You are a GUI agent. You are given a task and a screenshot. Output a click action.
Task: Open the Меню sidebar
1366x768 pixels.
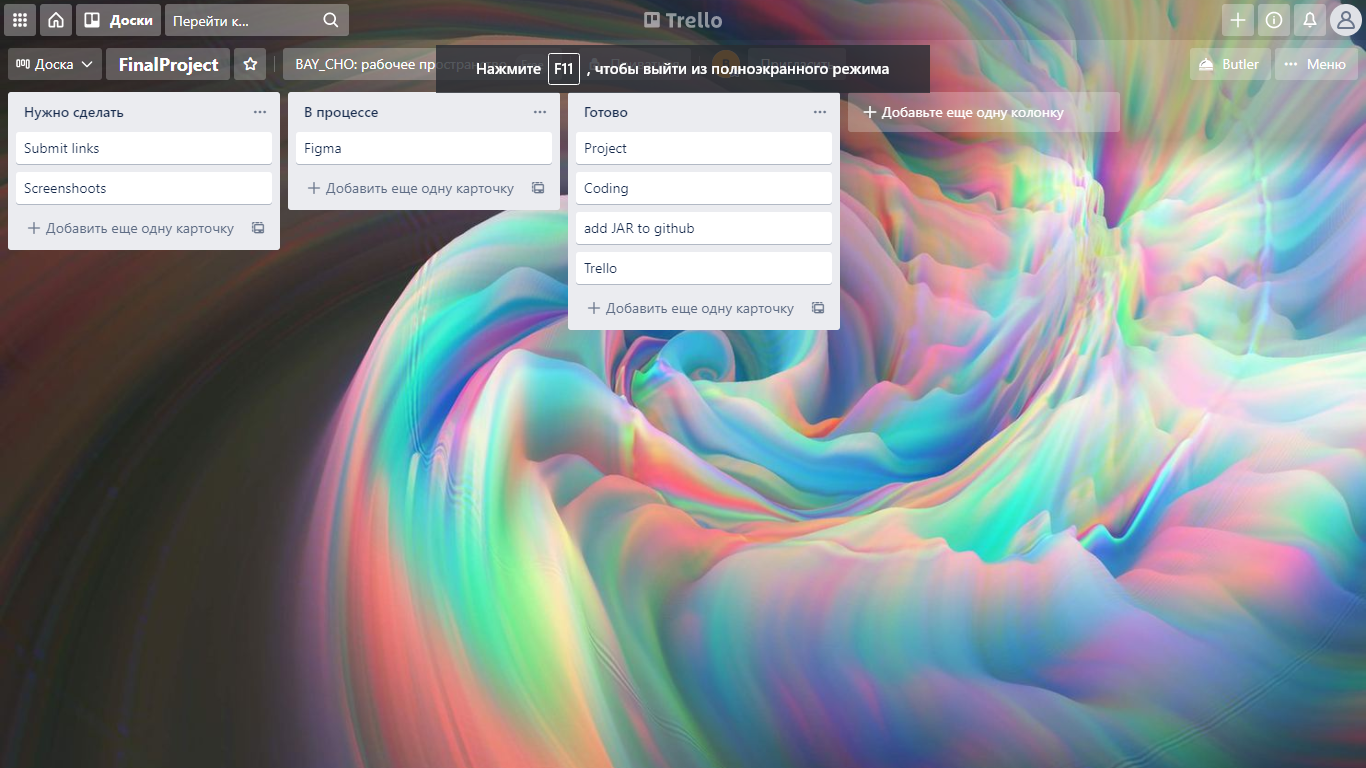pyautogui.click(x=1316, y=63)
